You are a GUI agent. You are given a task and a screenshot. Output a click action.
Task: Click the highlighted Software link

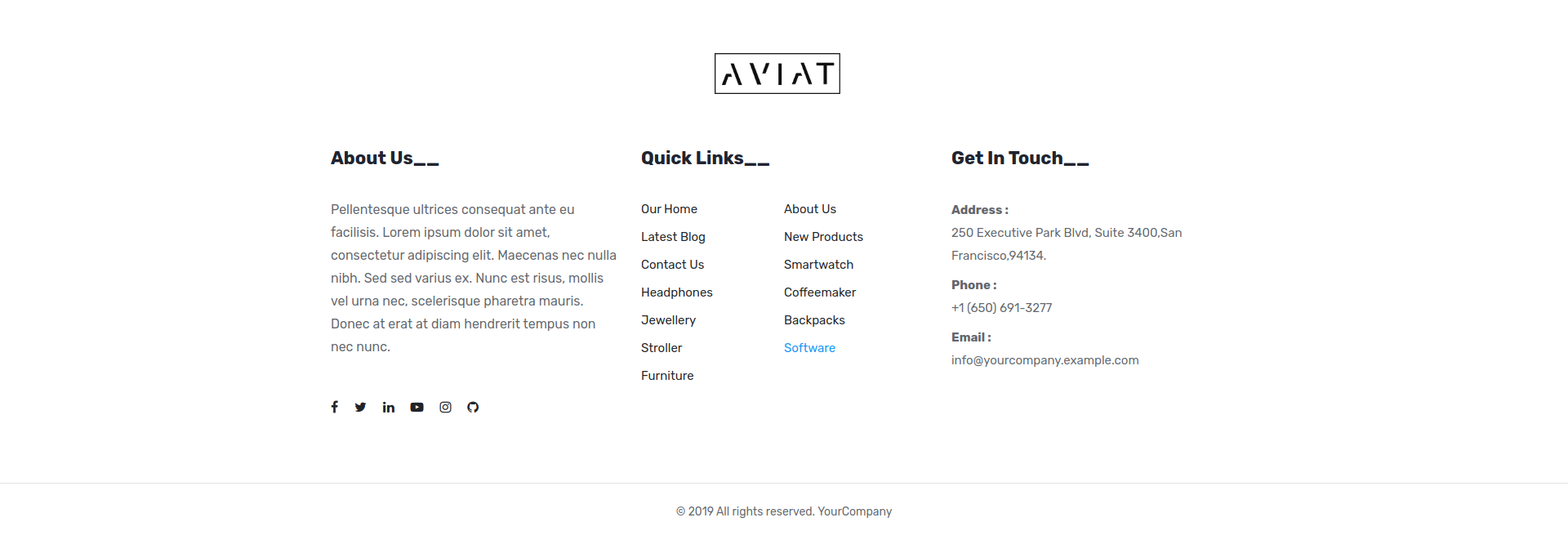[x=809, y=348]
